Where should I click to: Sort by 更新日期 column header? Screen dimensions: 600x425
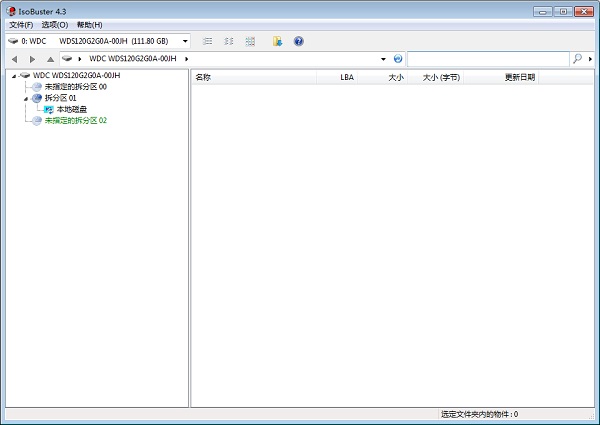pos(501,77)
